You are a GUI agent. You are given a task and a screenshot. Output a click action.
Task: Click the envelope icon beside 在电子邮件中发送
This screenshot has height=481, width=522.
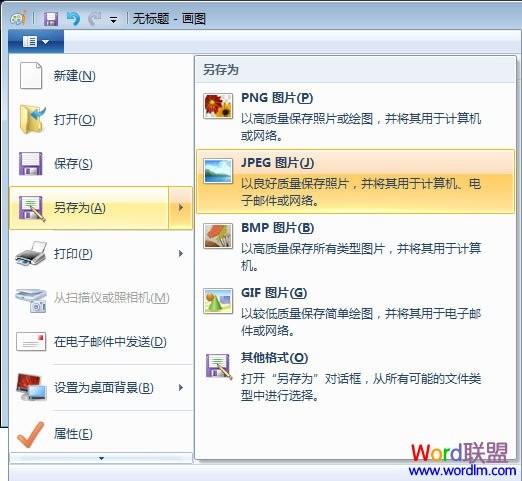pyautogui.click(x=31, y=342)
